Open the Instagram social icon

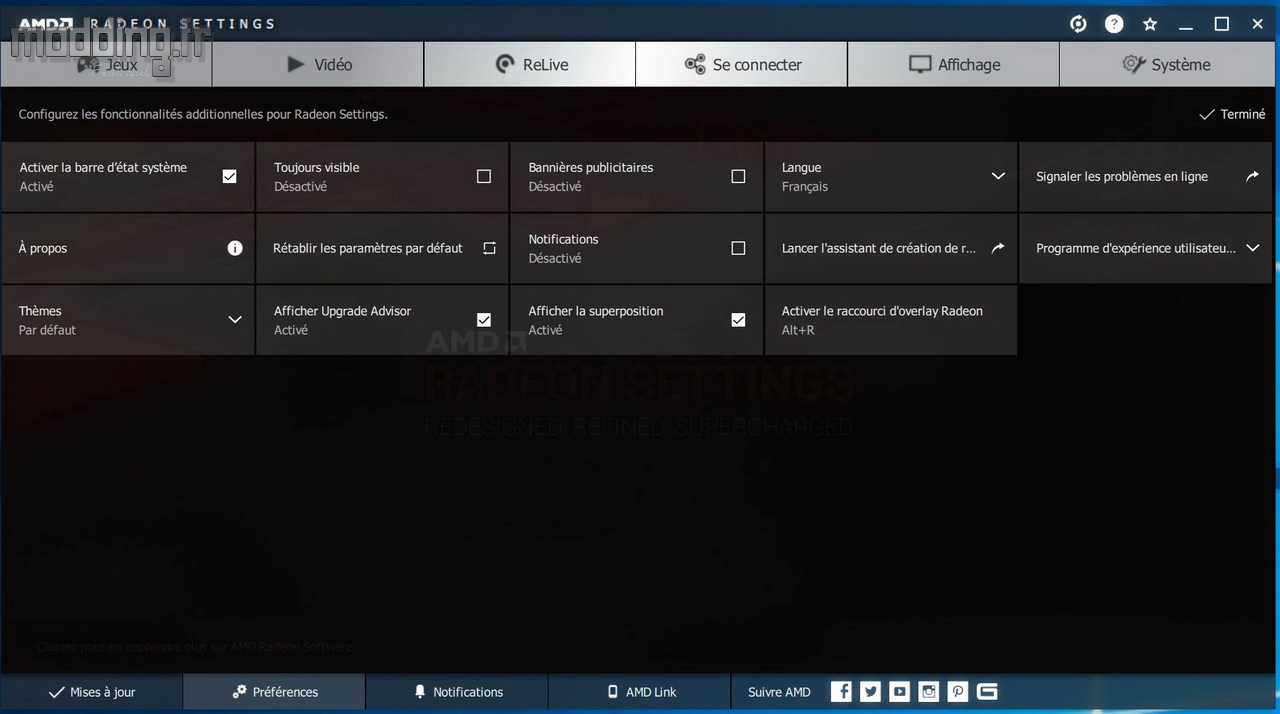[929, 691]
